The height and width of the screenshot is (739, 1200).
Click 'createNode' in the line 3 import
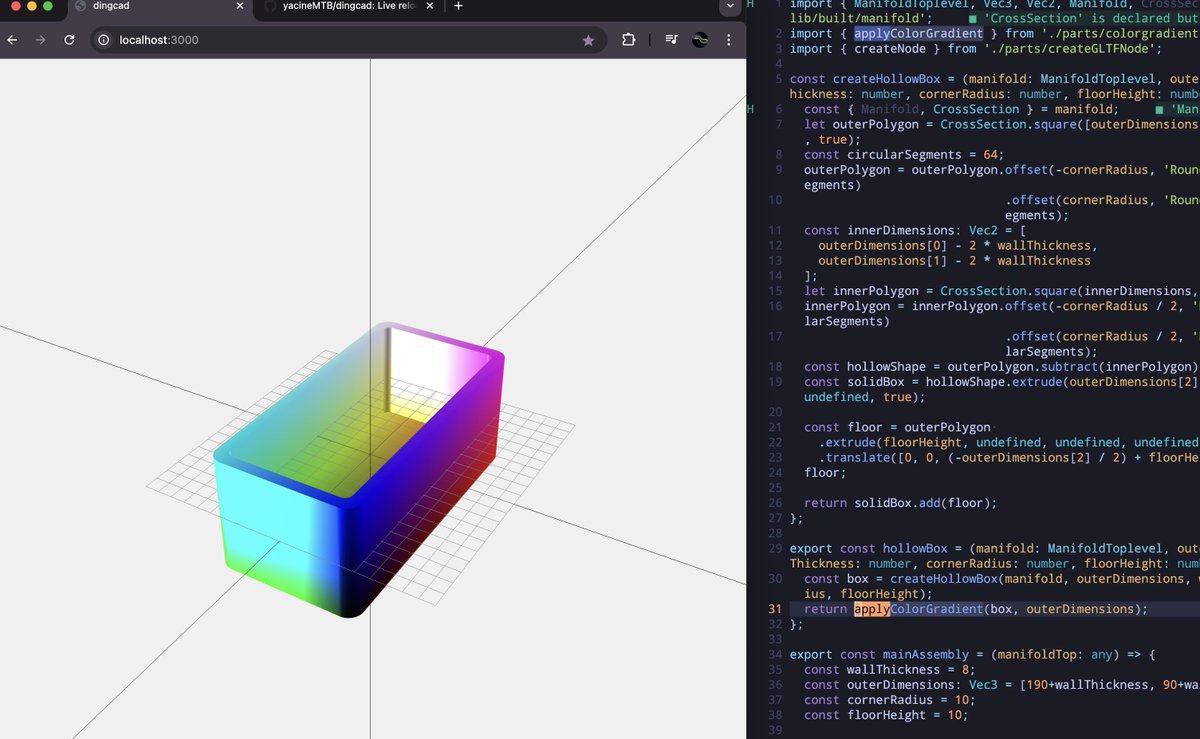click(x=890, y=49)
